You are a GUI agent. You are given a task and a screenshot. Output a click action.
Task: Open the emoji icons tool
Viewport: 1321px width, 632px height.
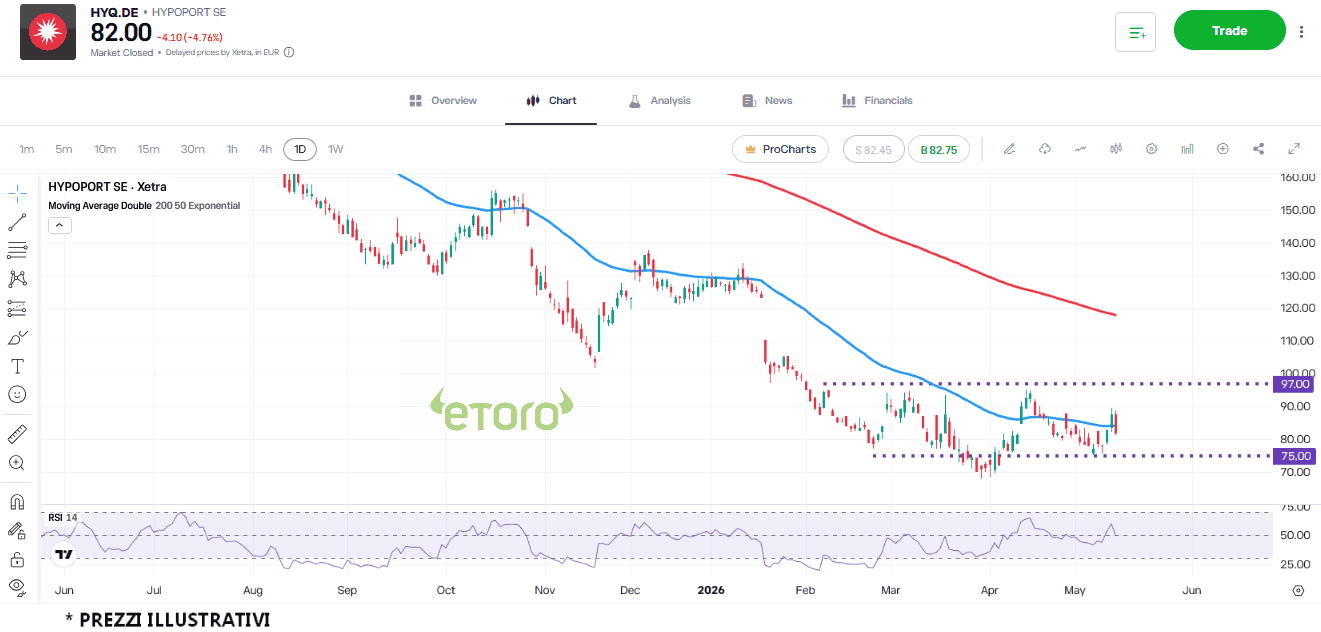click(x=17, y=394)
